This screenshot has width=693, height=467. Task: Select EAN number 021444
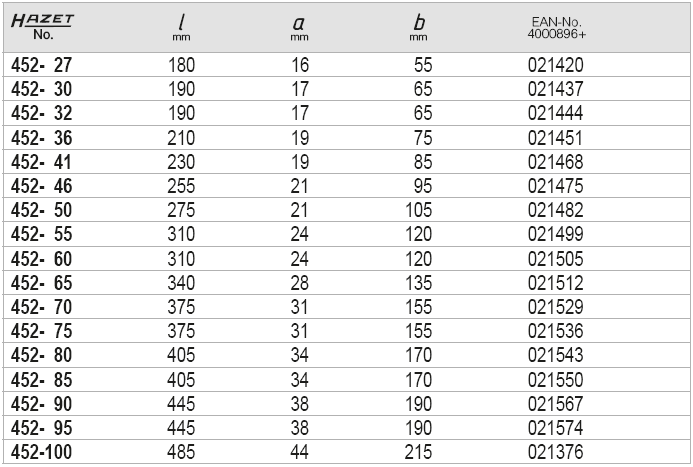point(556,113)
